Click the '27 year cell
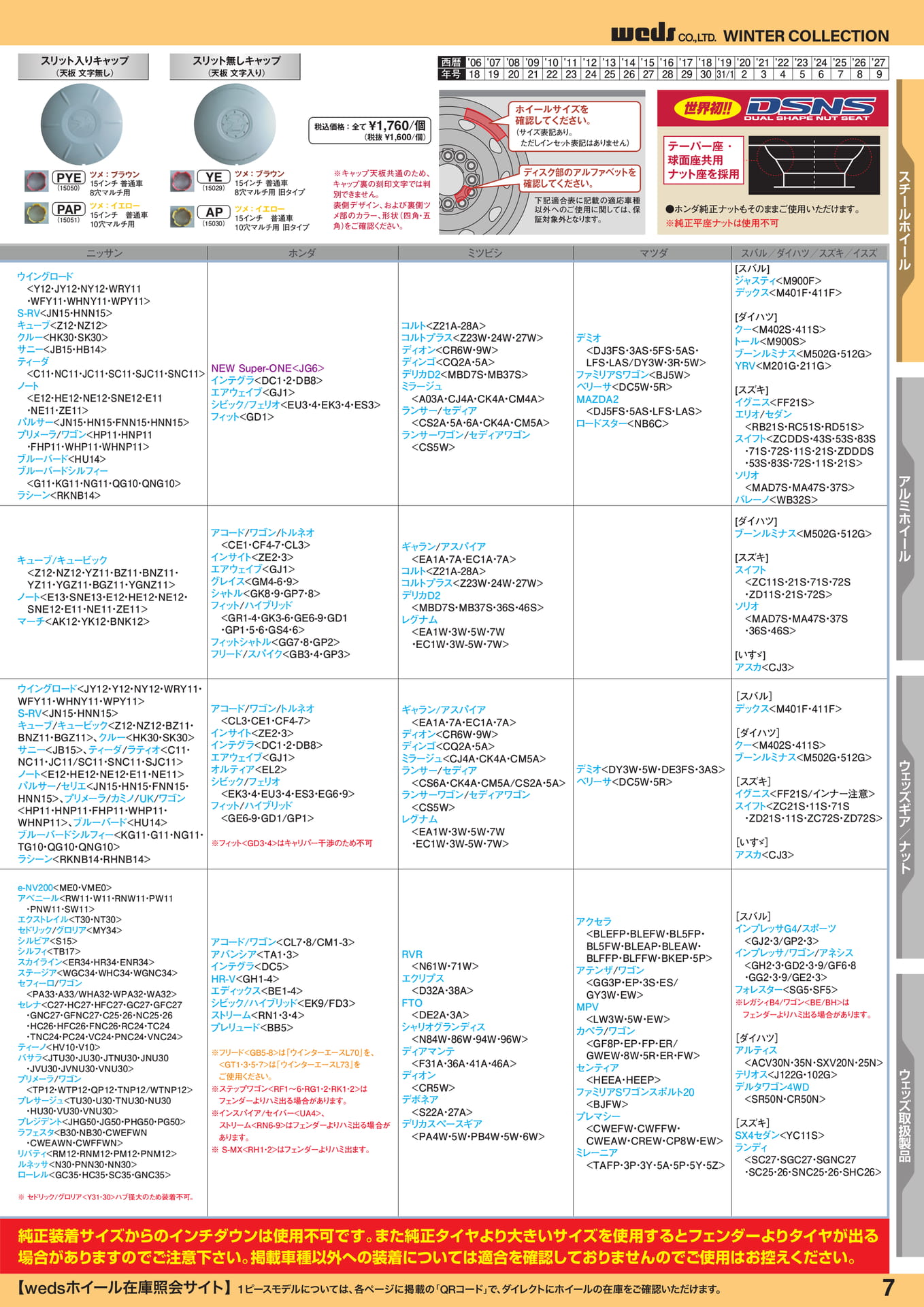 tap(879, 63)
